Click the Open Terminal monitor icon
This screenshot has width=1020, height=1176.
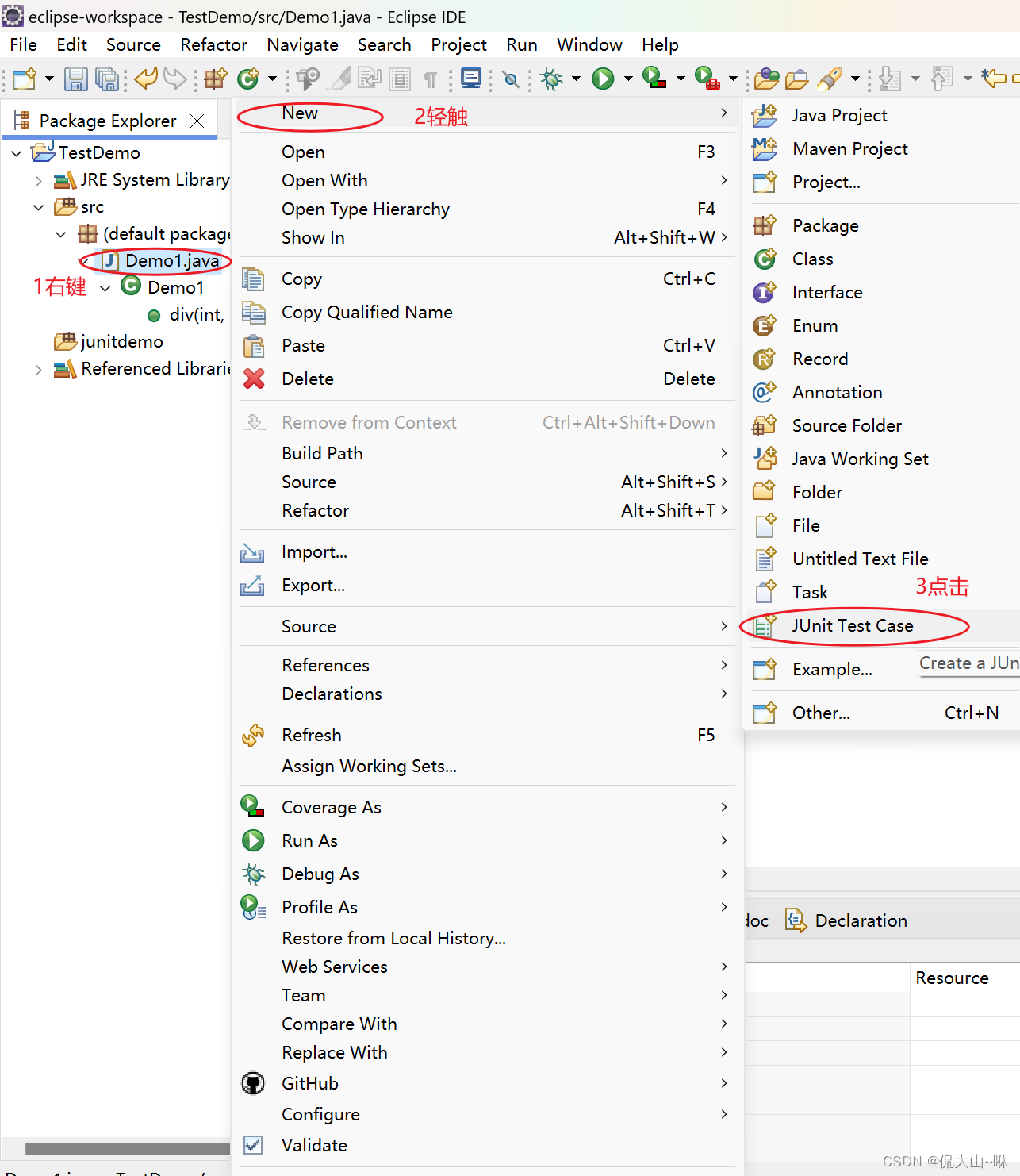(471, 79)
